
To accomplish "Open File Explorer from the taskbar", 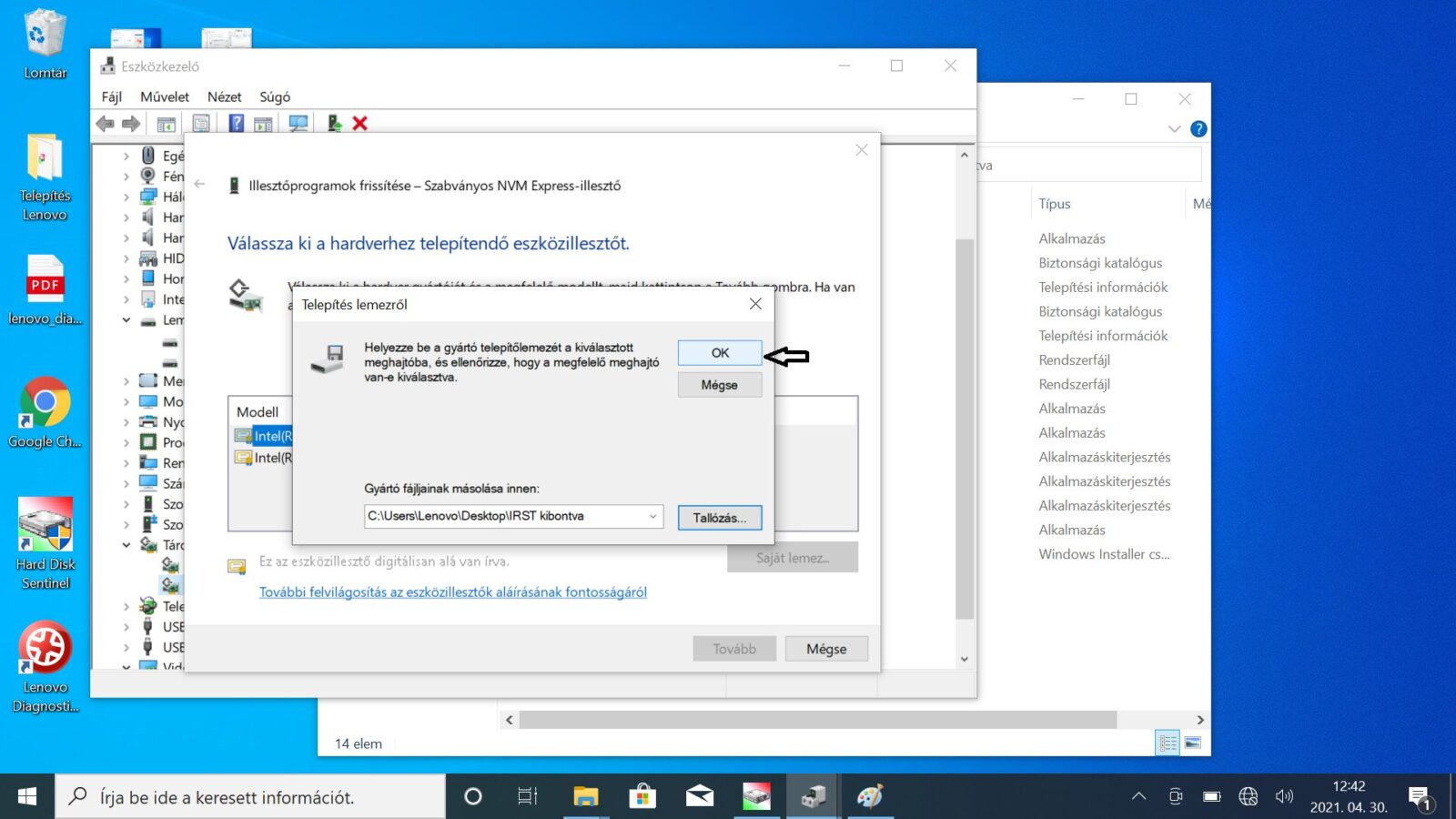I will (x=585, y=797).
